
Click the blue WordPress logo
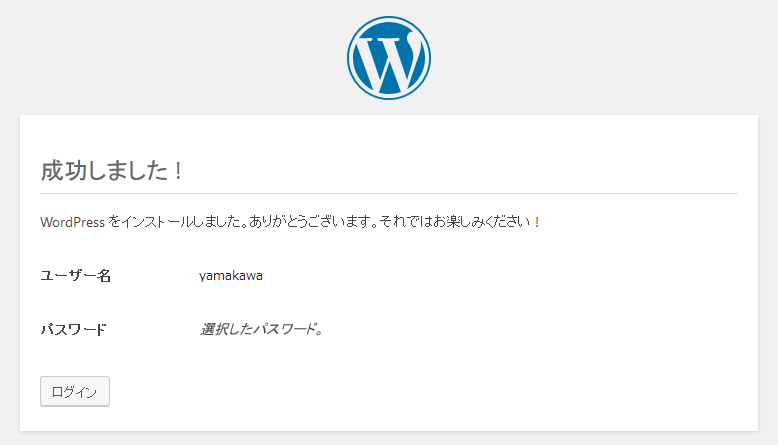coord(389,58)
